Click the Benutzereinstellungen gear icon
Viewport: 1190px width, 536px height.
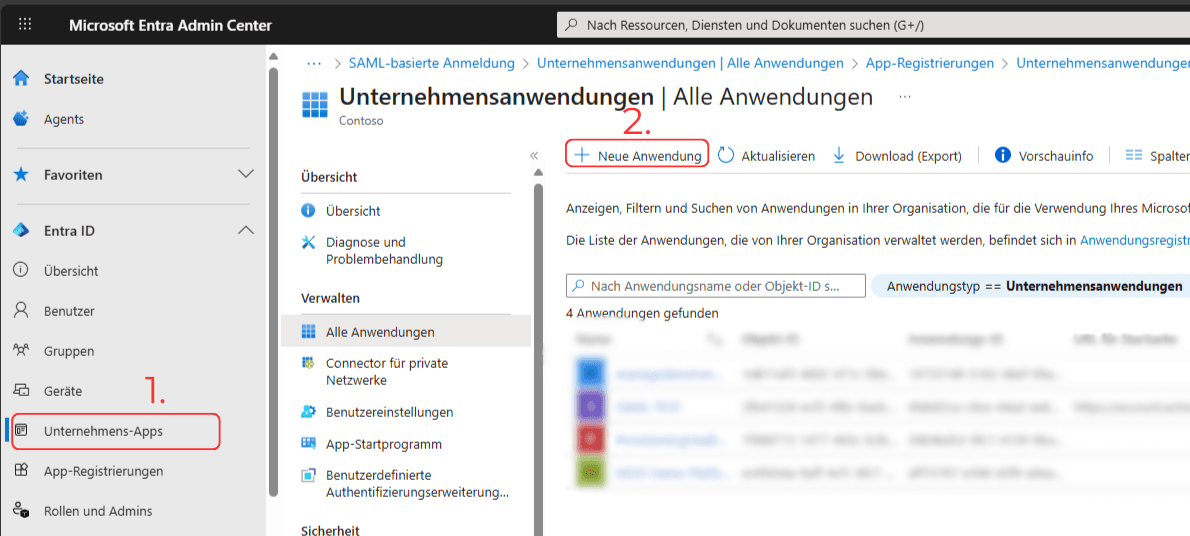tap(308, 412)
